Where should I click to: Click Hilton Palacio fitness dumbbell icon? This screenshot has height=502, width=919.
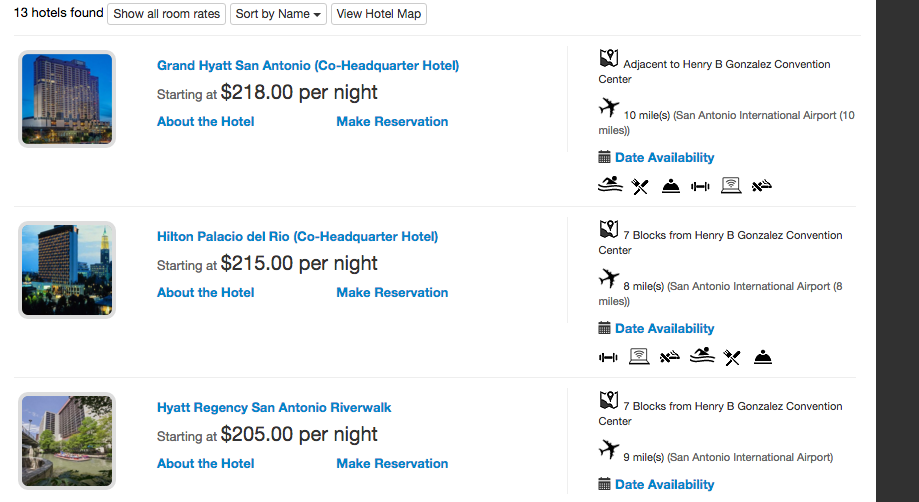608,357
